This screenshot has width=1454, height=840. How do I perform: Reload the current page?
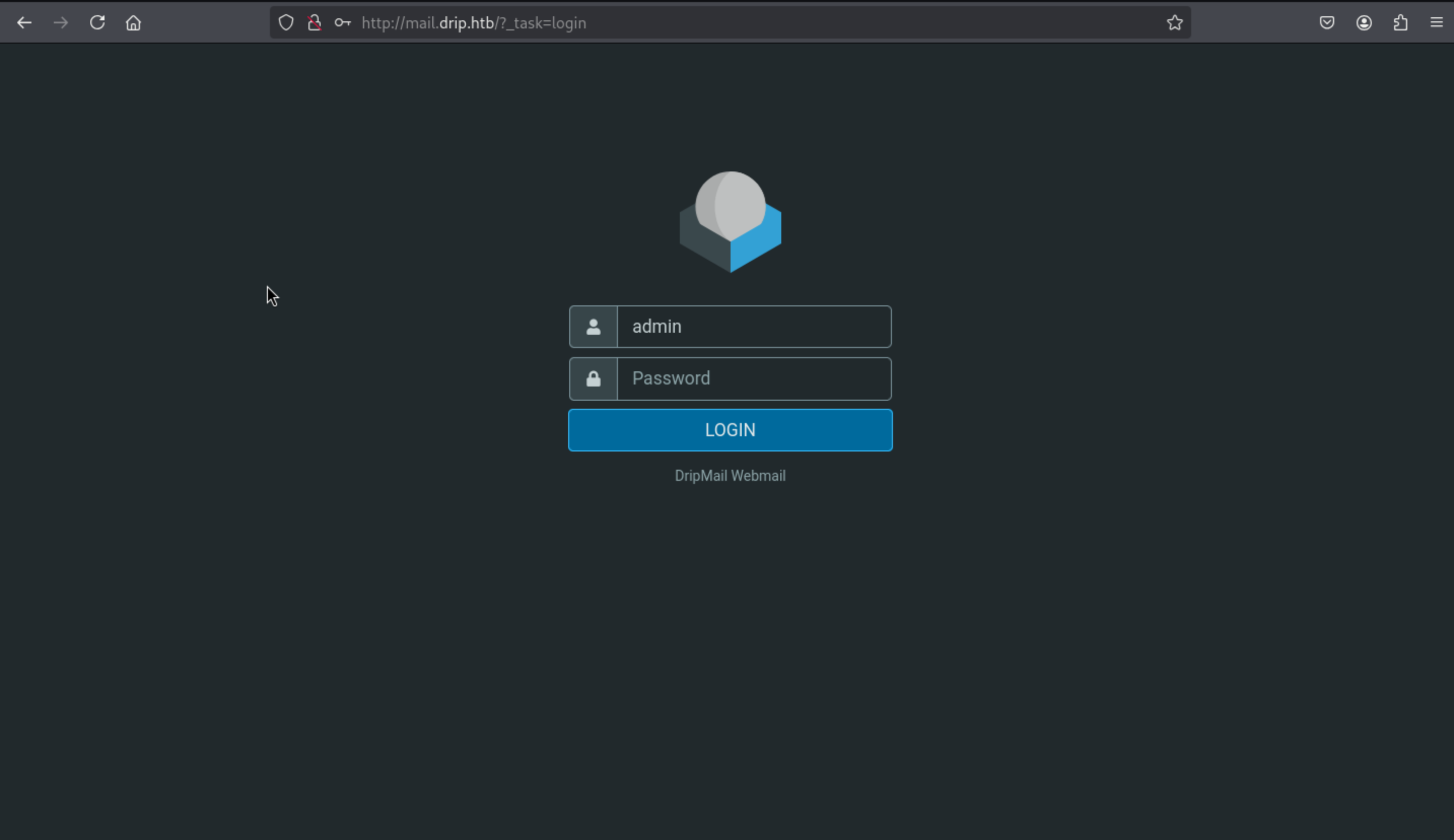[97, 23]
